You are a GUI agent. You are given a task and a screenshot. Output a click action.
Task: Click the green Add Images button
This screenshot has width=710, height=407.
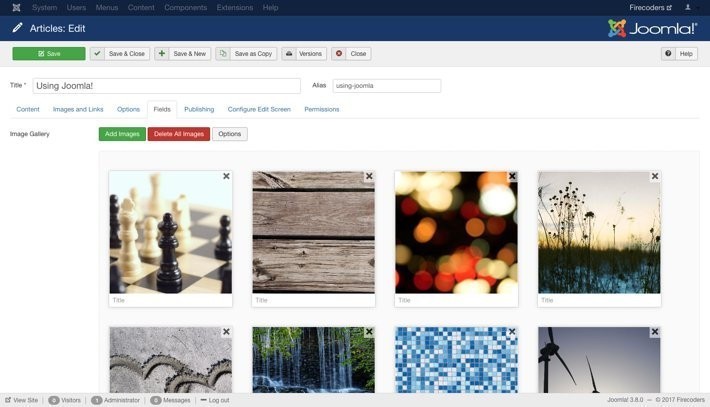tap(122, 134)
